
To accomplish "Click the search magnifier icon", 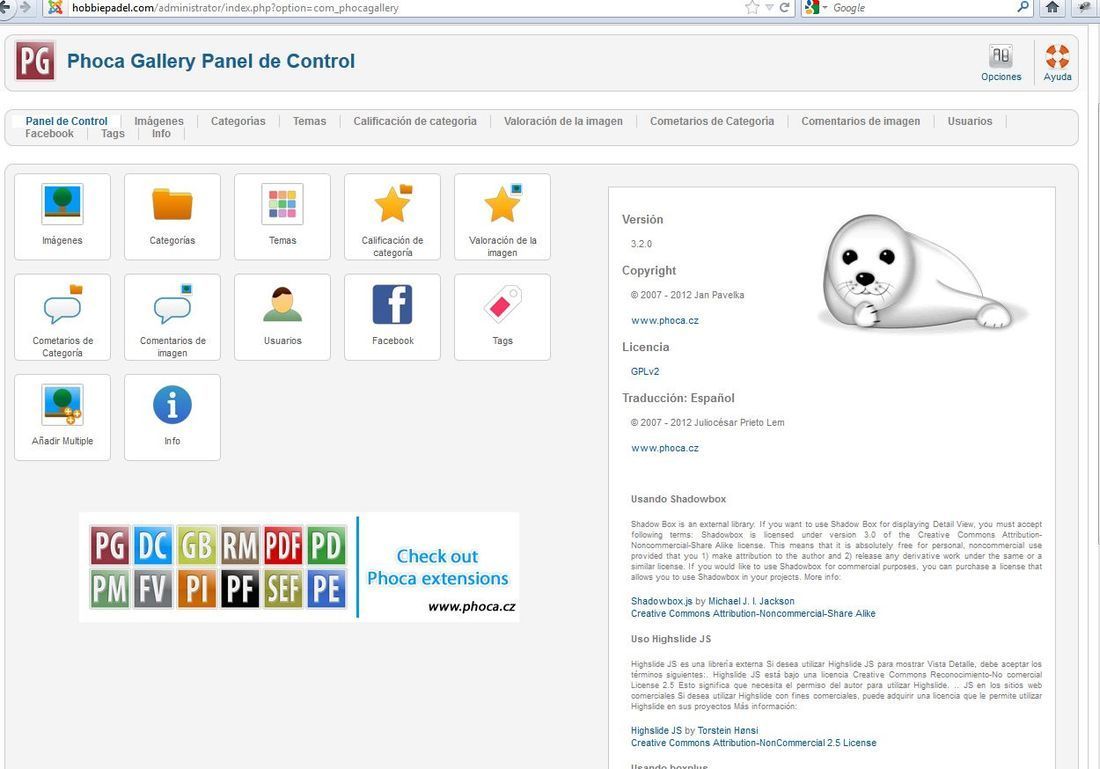I will coord(1023,7).
